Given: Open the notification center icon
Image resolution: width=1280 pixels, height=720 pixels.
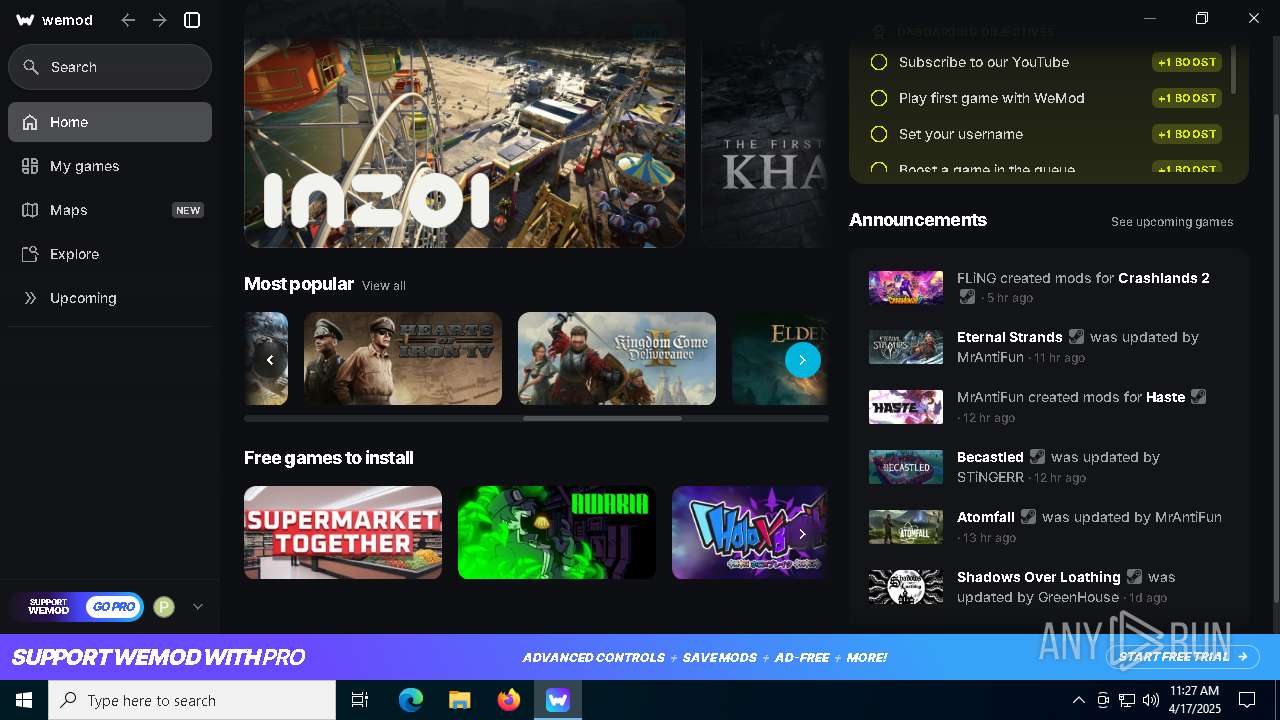Looking at the screenshot, I should point(1247,700).
